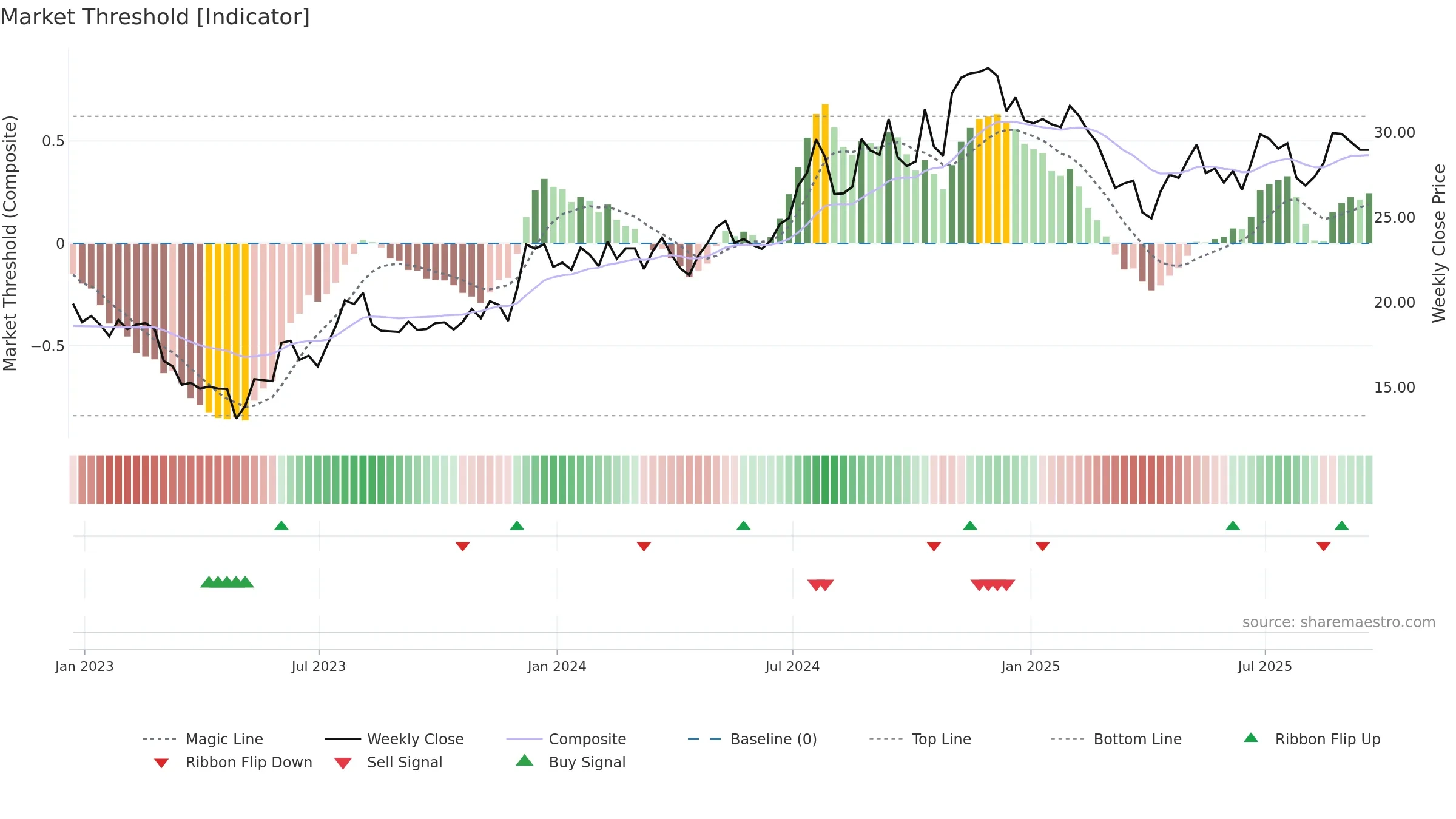The width and height of the screenshot is (1456, 819).
Task: Toggle the Weekly Close legend entry
Action: pos(394,739)
